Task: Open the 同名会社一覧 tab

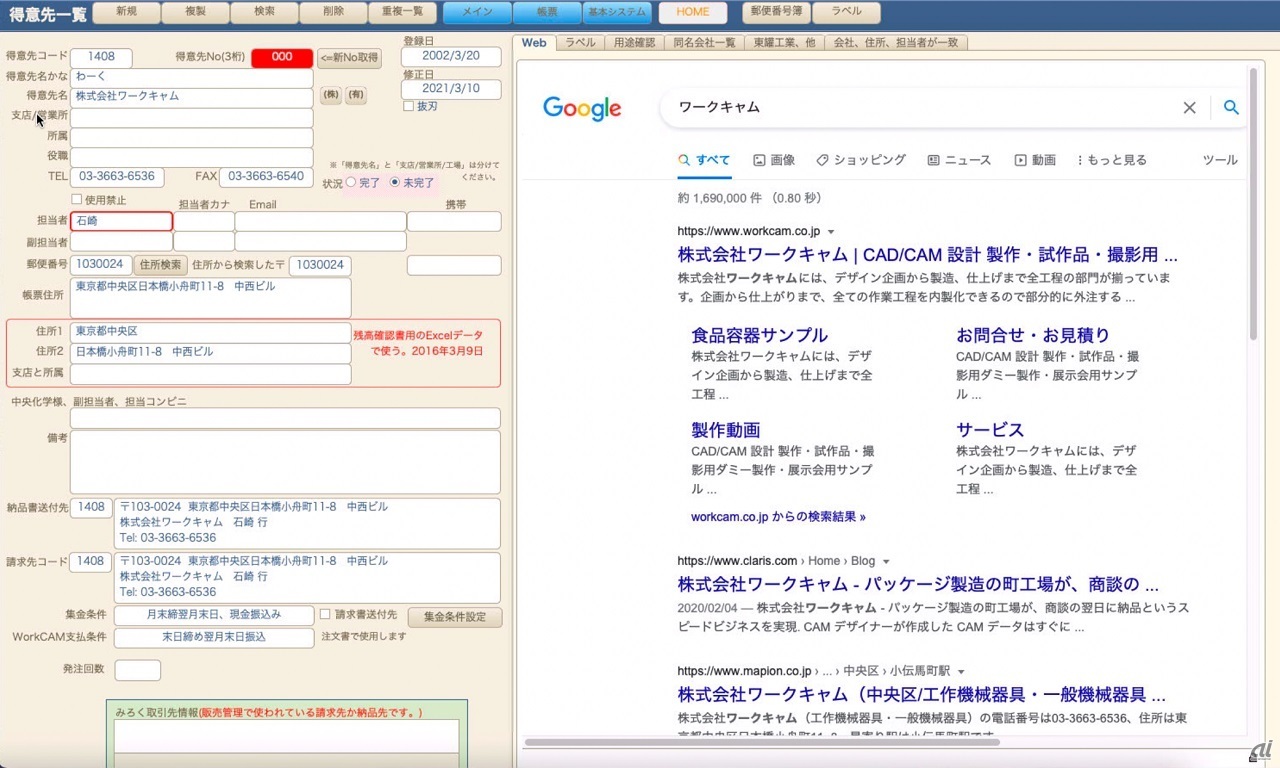Action: (704, 43)
